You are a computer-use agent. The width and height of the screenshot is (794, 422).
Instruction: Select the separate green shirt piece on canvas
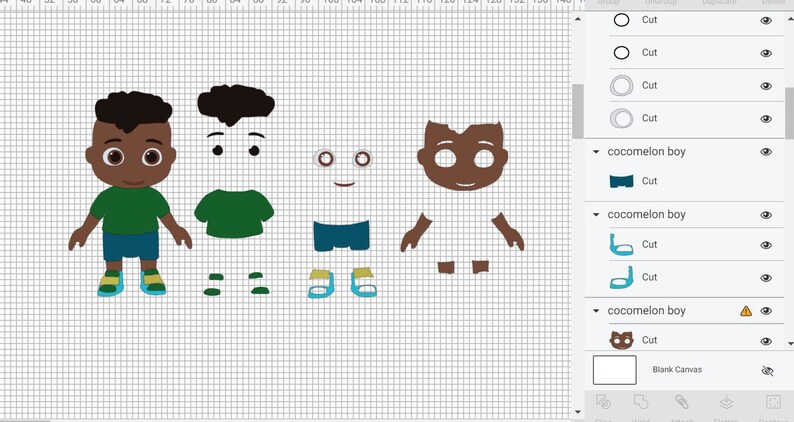coord(234,213)
